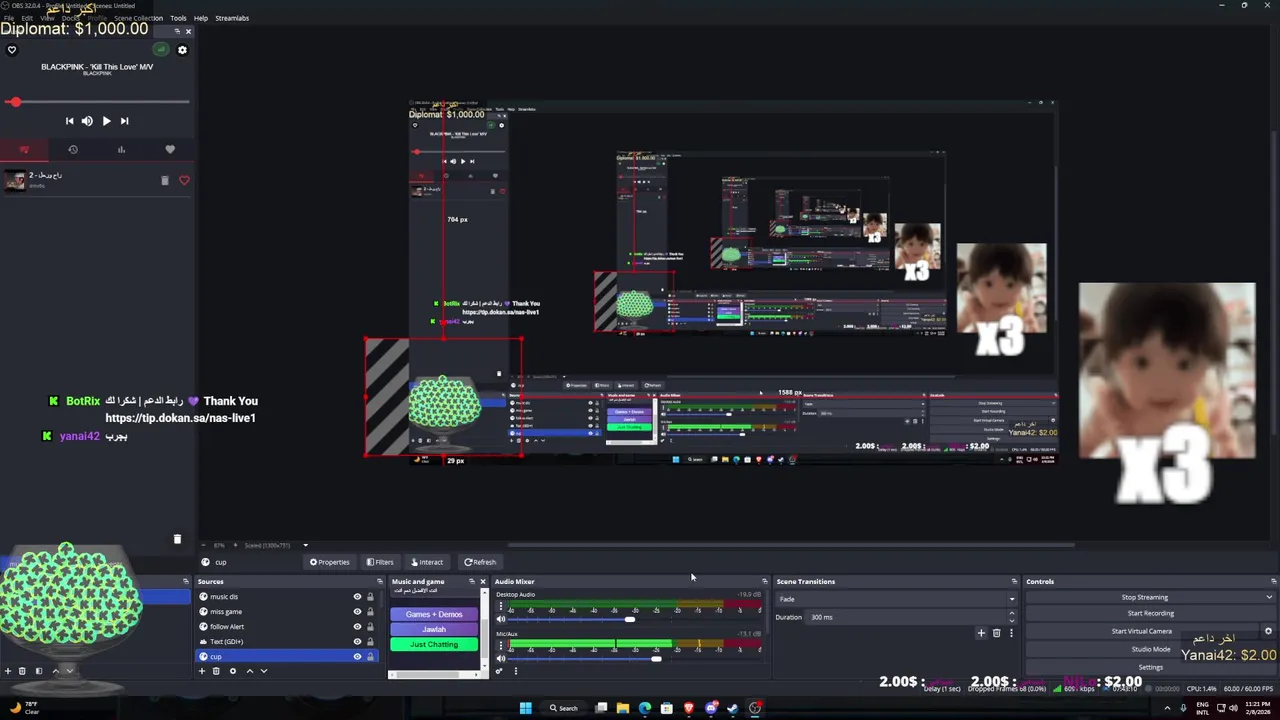This screenshot has height=720, width=1280.
Task: Mute the music player volume icon
Action: coord(87,121)
